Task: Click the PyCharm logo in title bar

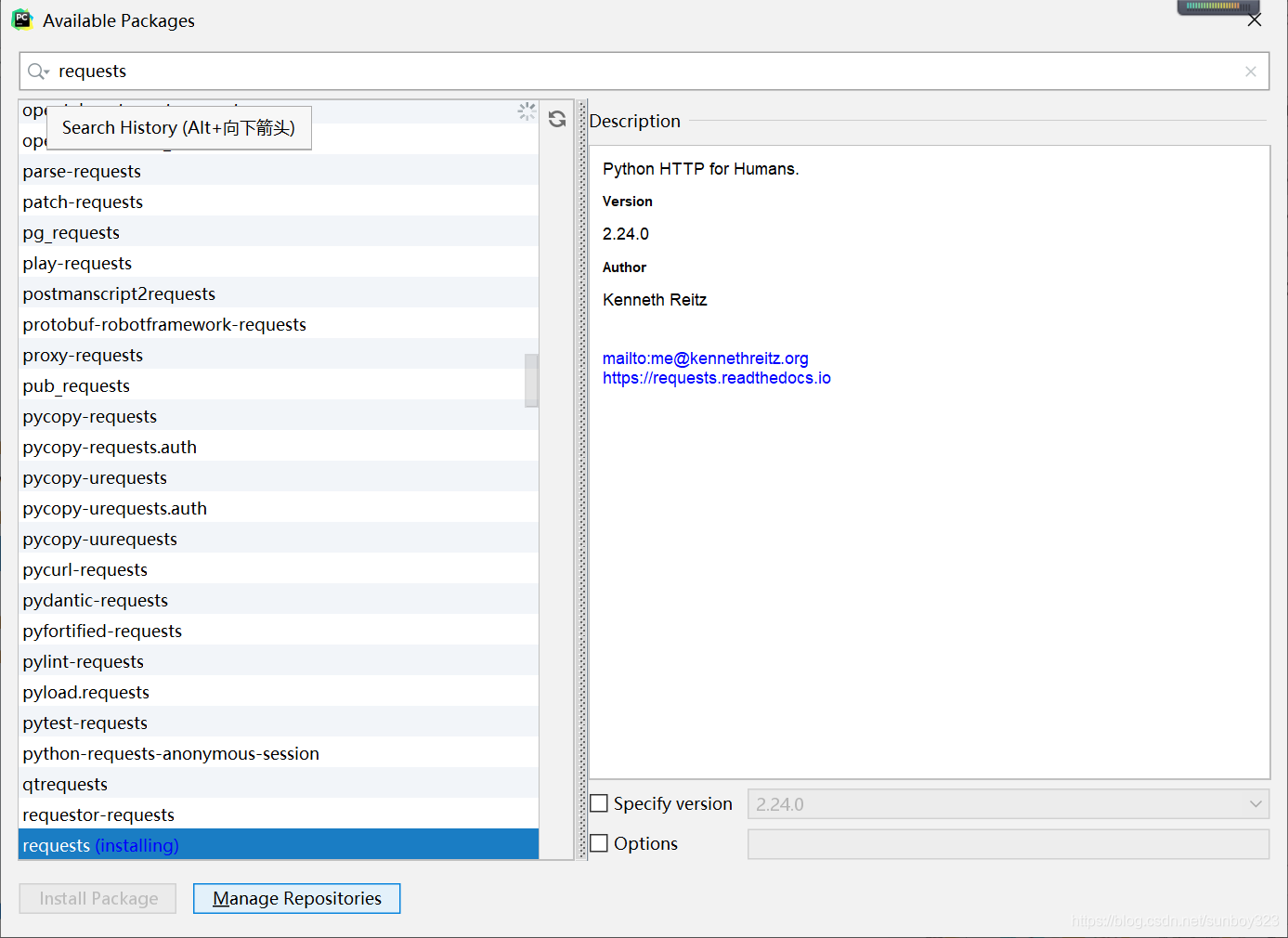Action: (x=22, y=20)
